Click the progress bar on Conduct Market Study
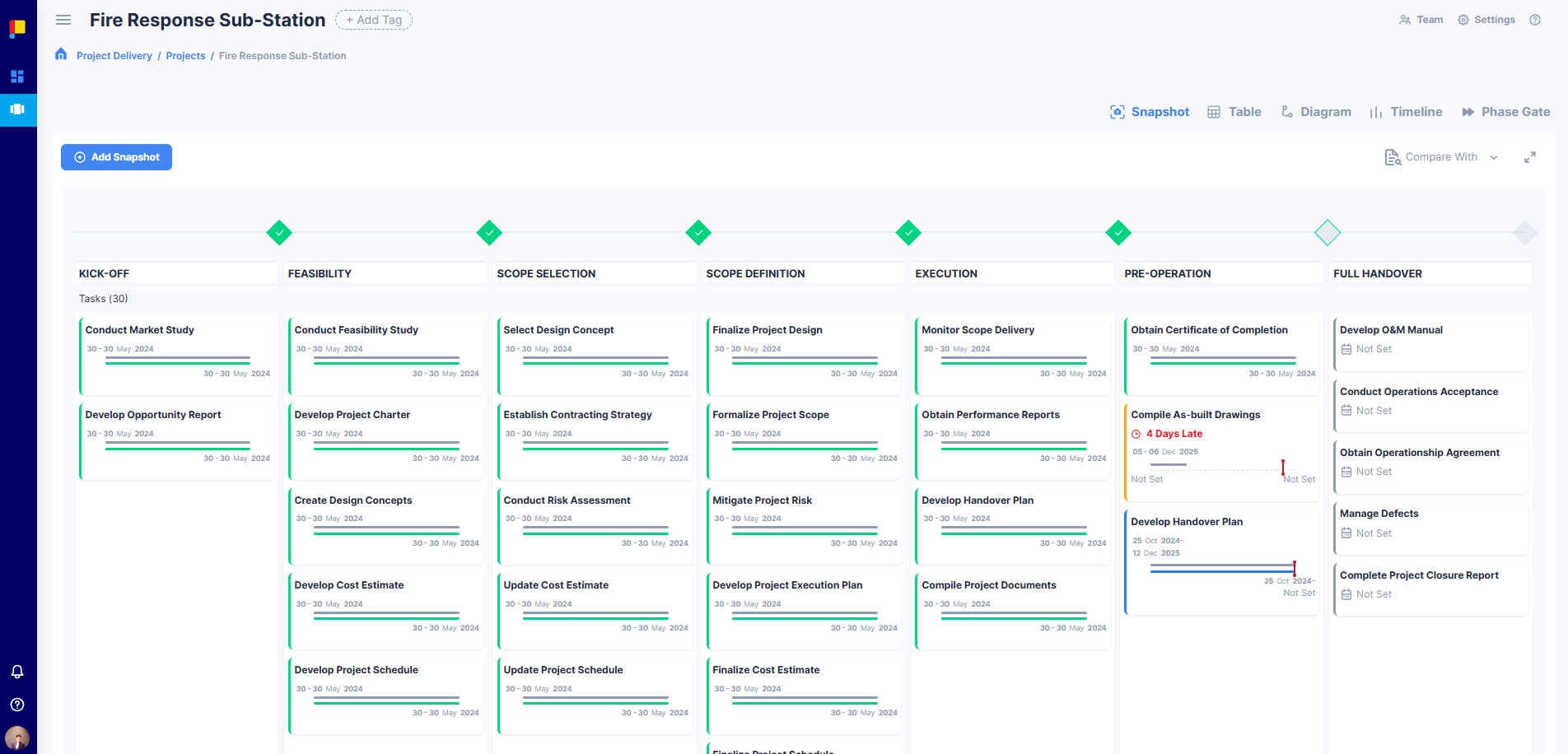 point(178,361)
